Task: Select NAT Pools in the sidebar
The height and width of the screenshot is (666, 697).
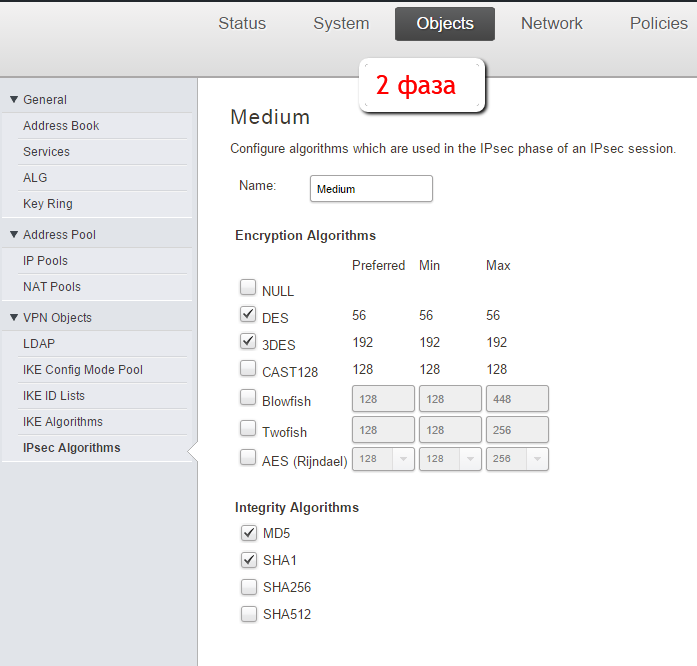Action: point(52,287)
